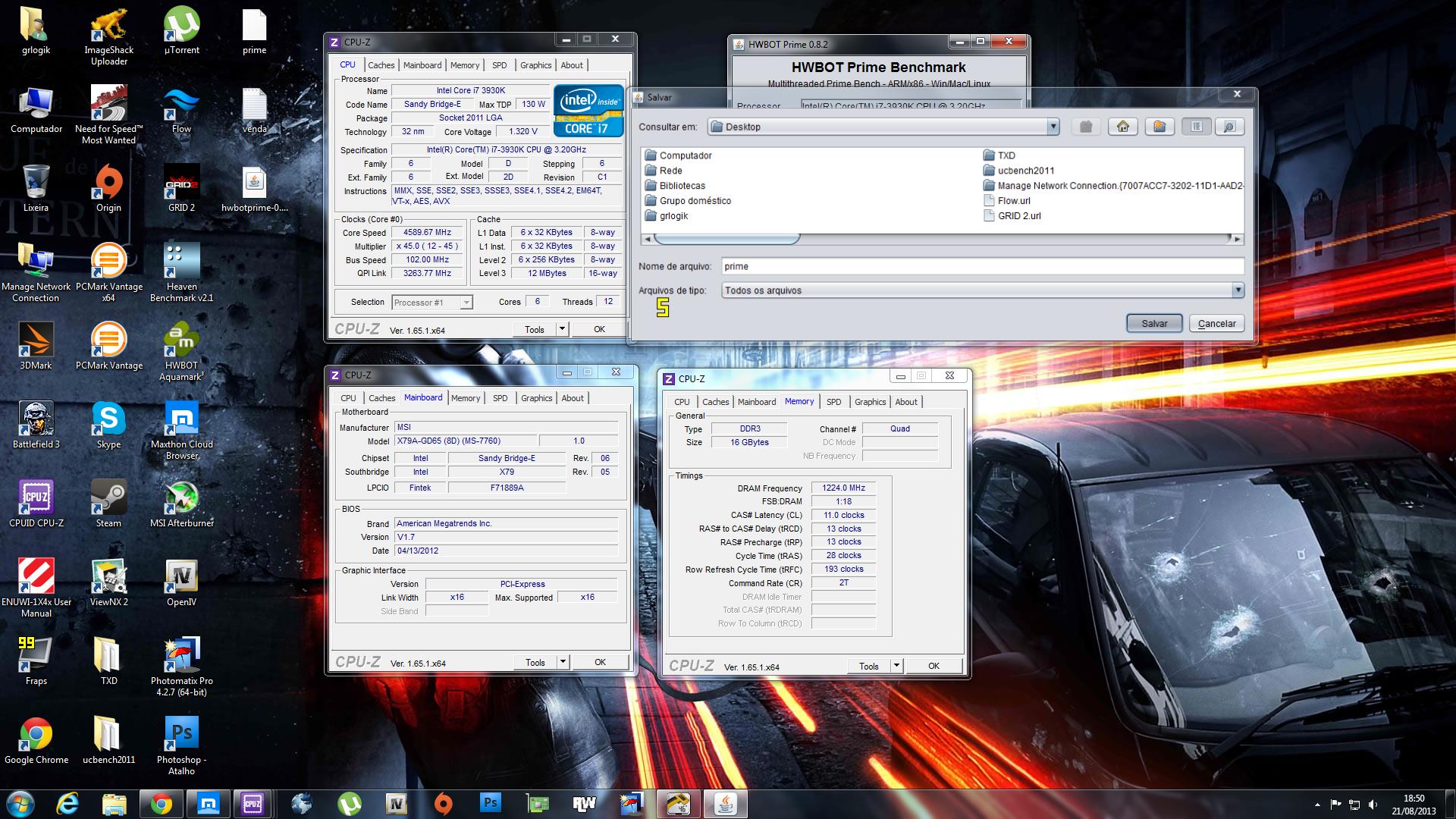Open the 3DMark desktop shortcut
The image size is (1456, 819).
pyautogui.click(x=36, y=347)
